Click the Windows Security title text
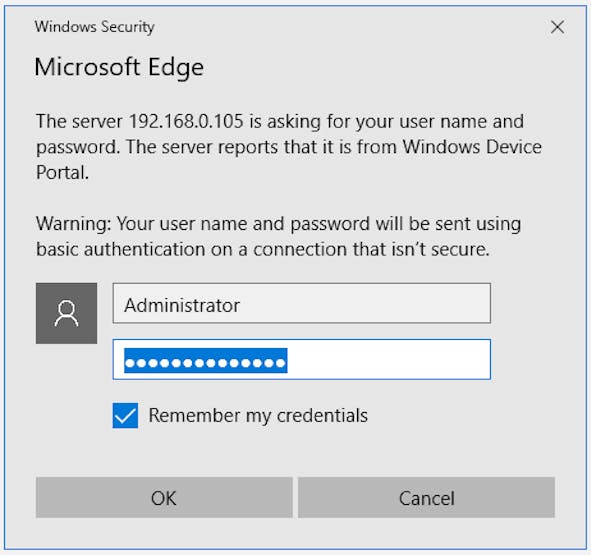This screenshot has width=591, height=555. pyautogui.click(x=95, y=27)
